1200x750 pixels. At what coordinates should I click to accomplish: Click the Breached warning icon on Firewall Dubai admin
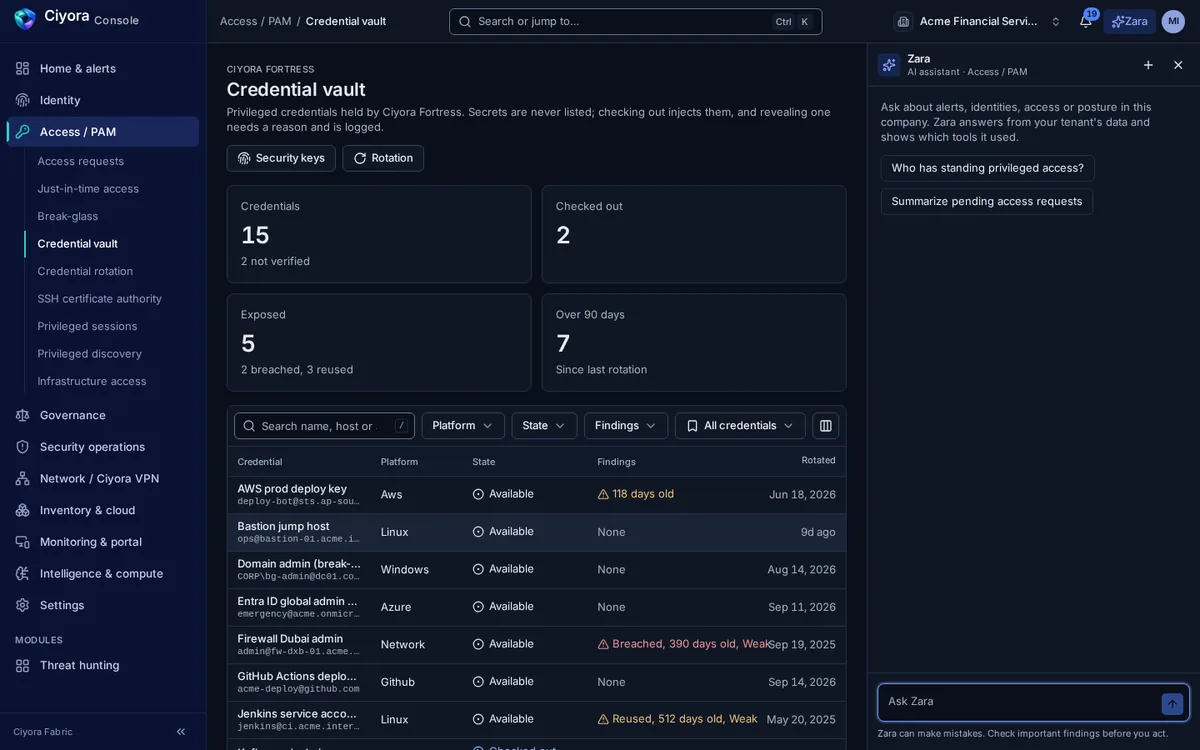(x=603, y=644)
